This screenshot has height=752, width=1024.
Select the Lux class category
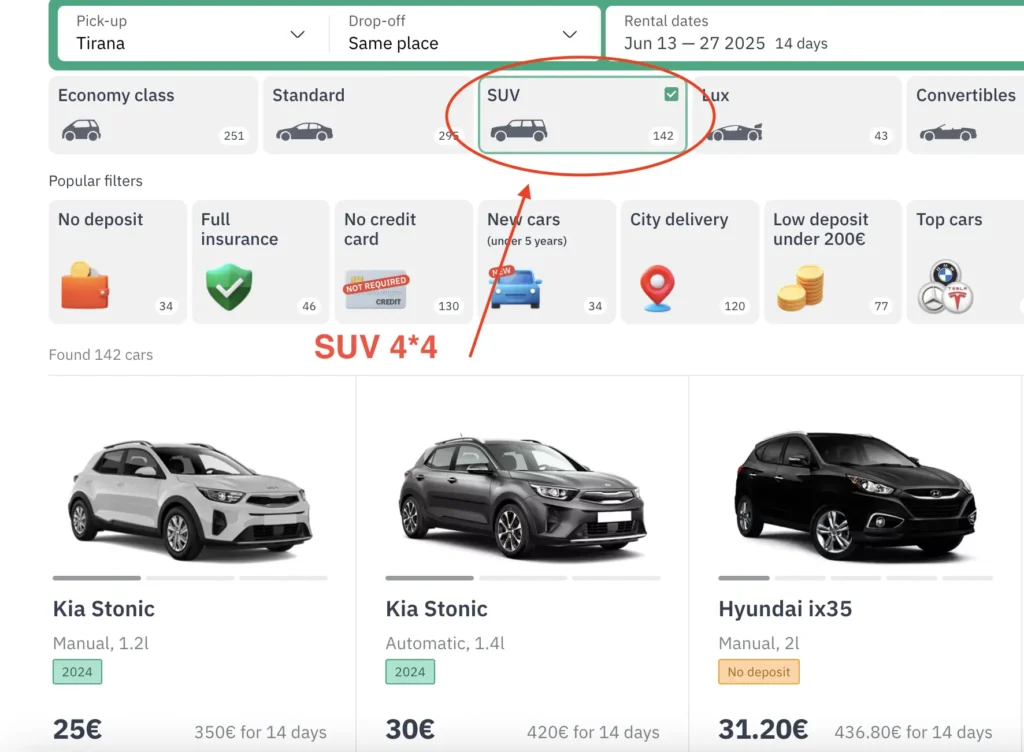pos(797,115)
